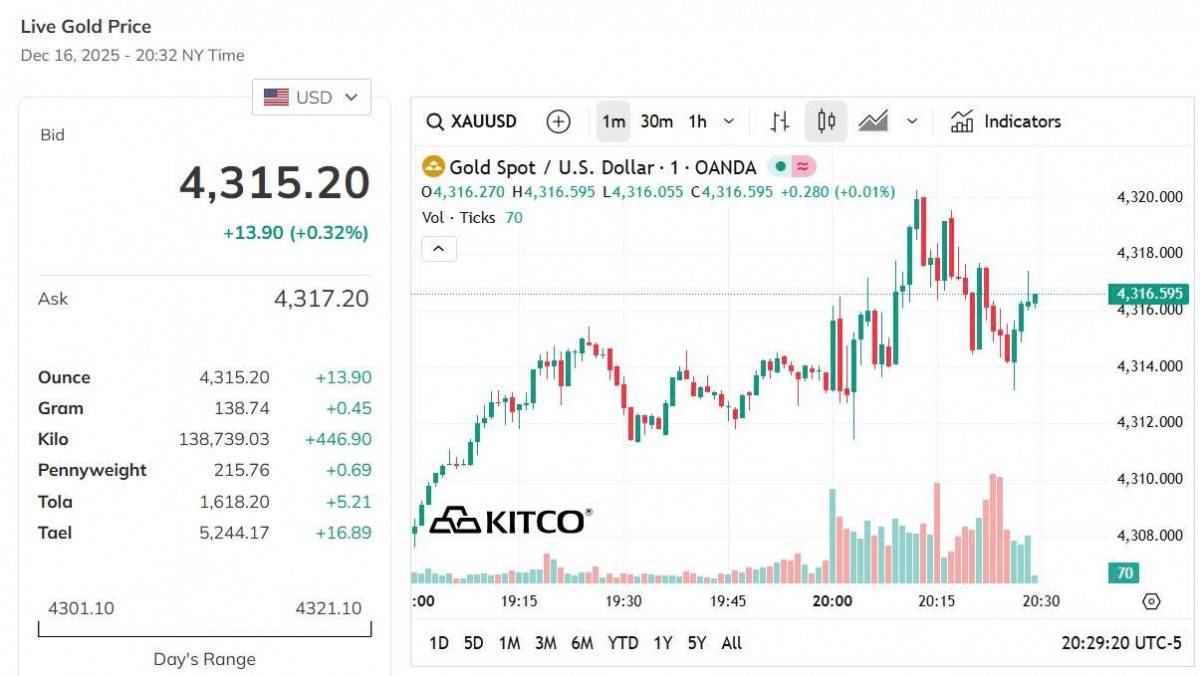
Task: Open the Indicators panel
Action: pyautogui.click(x=1006, y=122)
